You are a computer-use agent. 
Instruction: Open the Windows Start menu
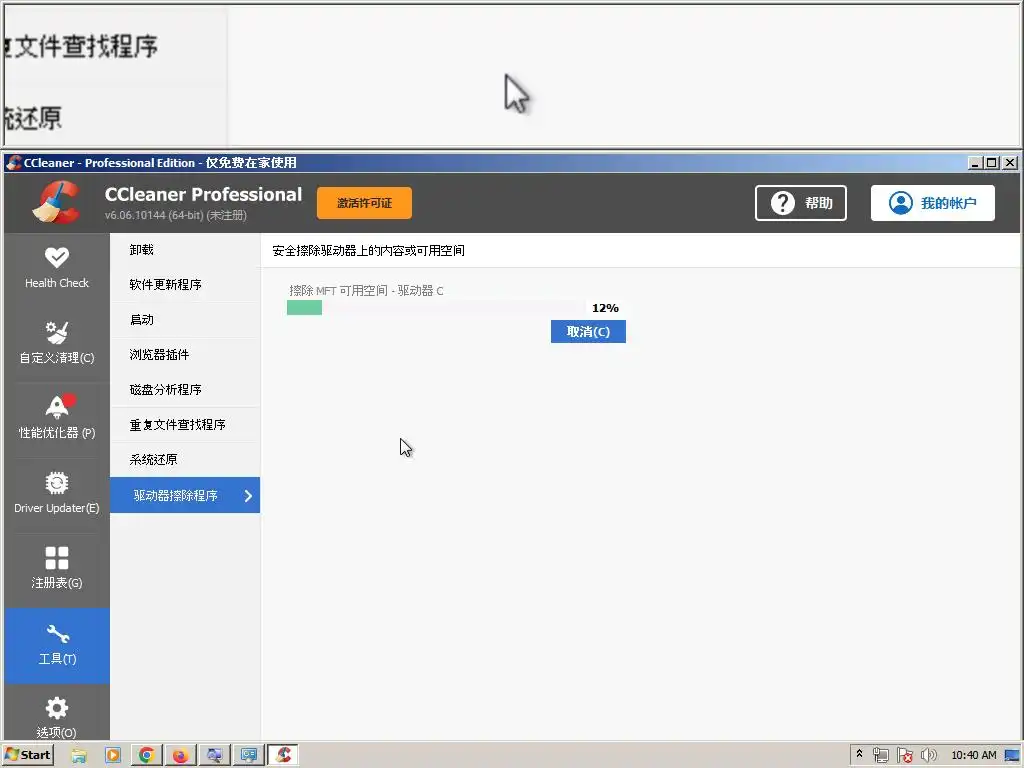coord(27,755)
